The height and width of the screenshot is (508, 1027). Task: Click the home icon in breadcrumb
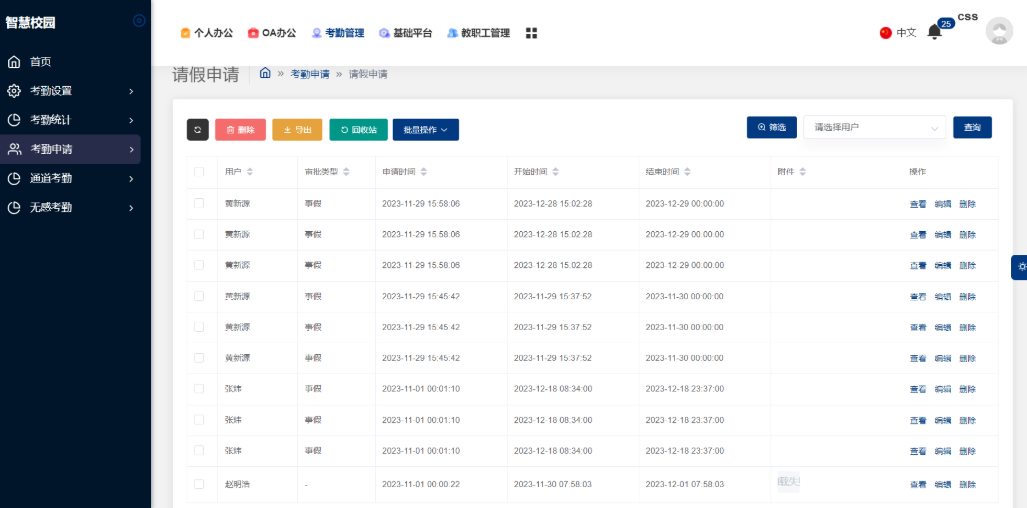[x=265, y=73]
